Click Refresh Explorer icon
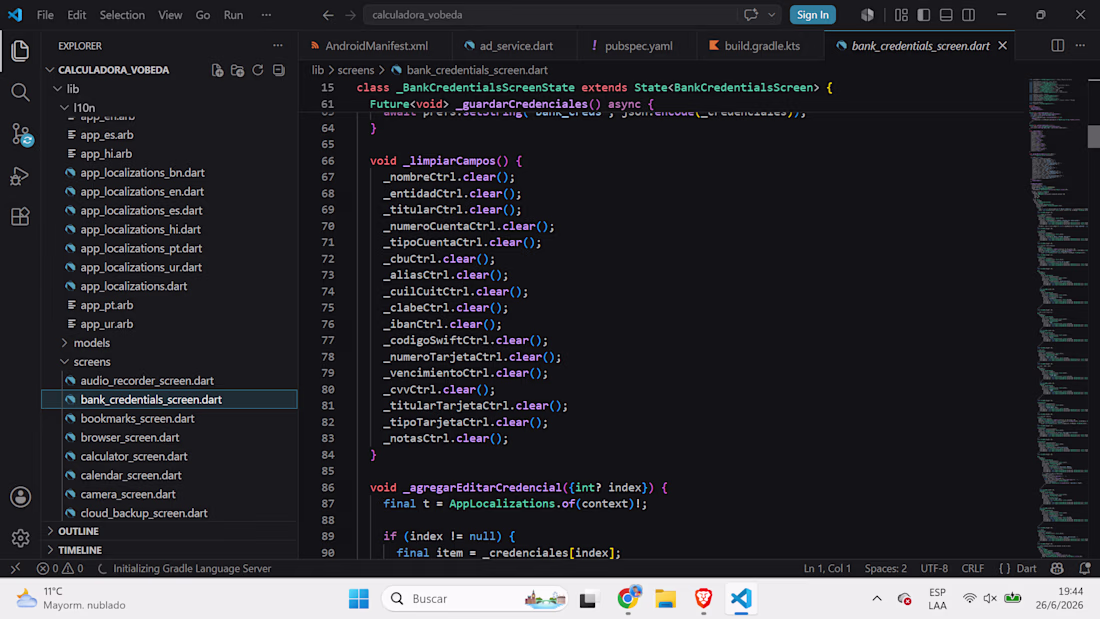1100x619 pixels. [x=258, y=70]
